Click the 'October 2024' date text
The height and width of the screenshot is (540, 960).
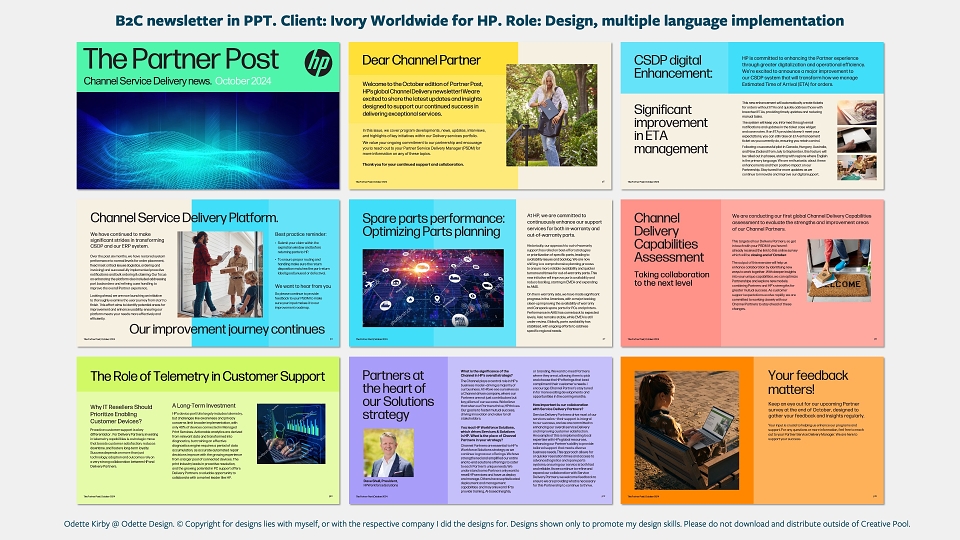tap(243, 81)
